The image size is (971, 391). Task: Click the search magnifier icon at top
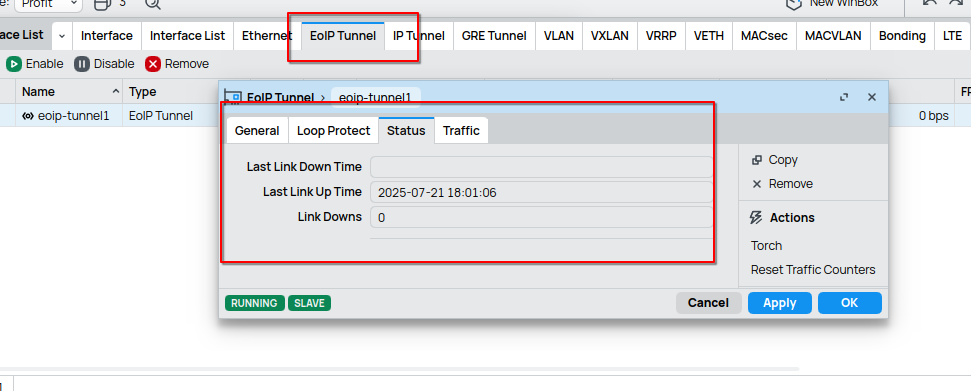[153, 3]
